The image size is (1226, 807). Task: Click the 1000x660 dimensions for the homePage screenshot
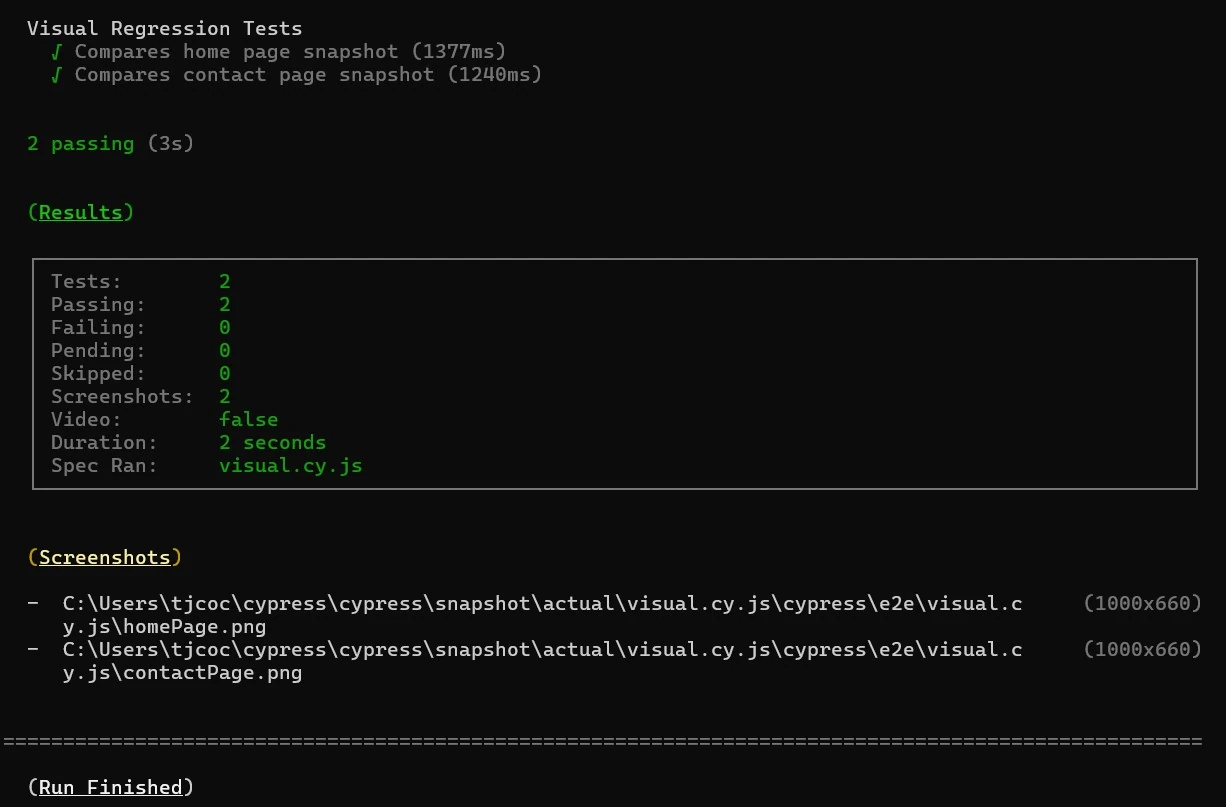tap(1141, 603)
